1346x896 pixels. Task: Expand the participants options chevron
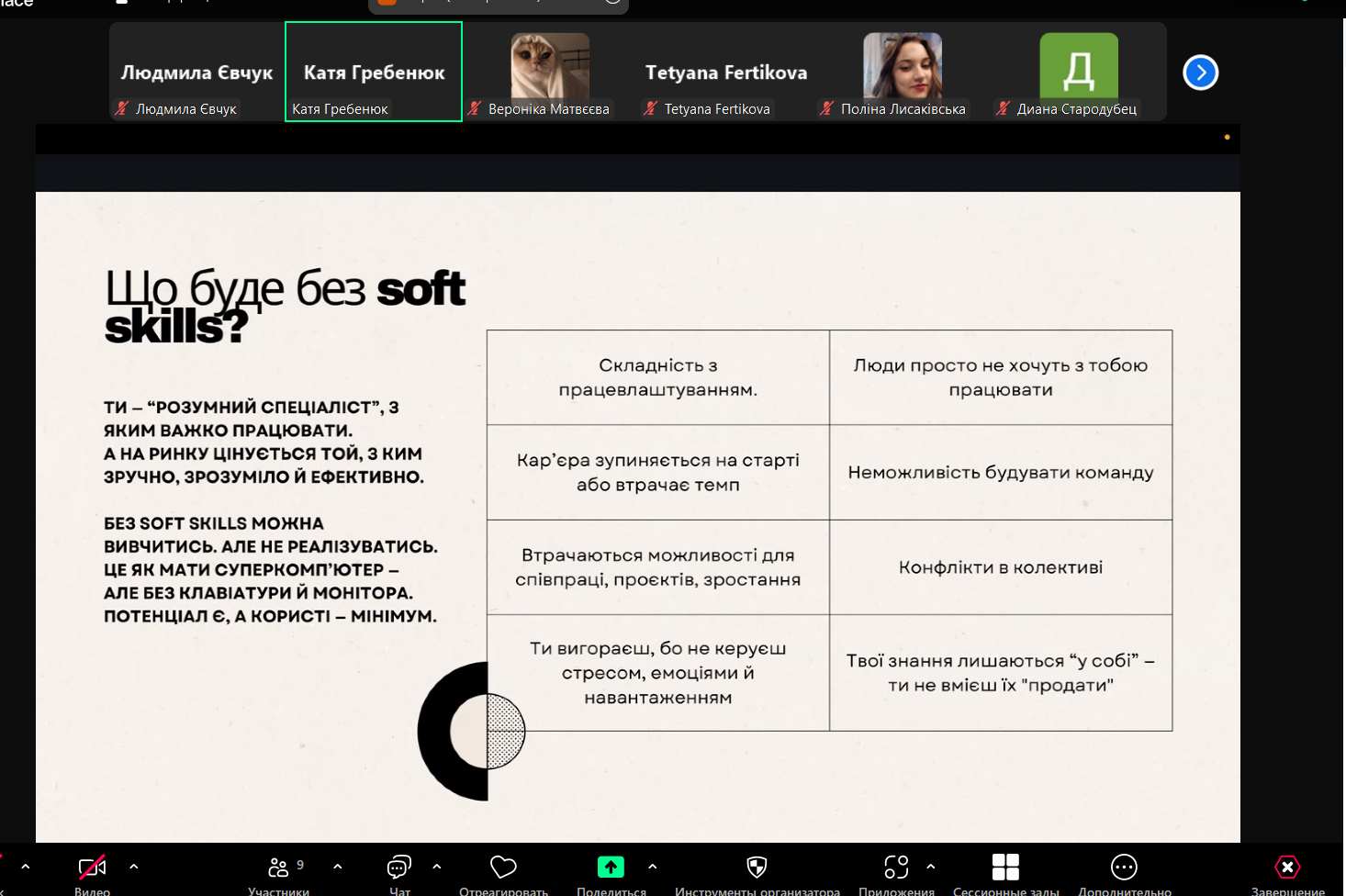[x=338, y=866]
